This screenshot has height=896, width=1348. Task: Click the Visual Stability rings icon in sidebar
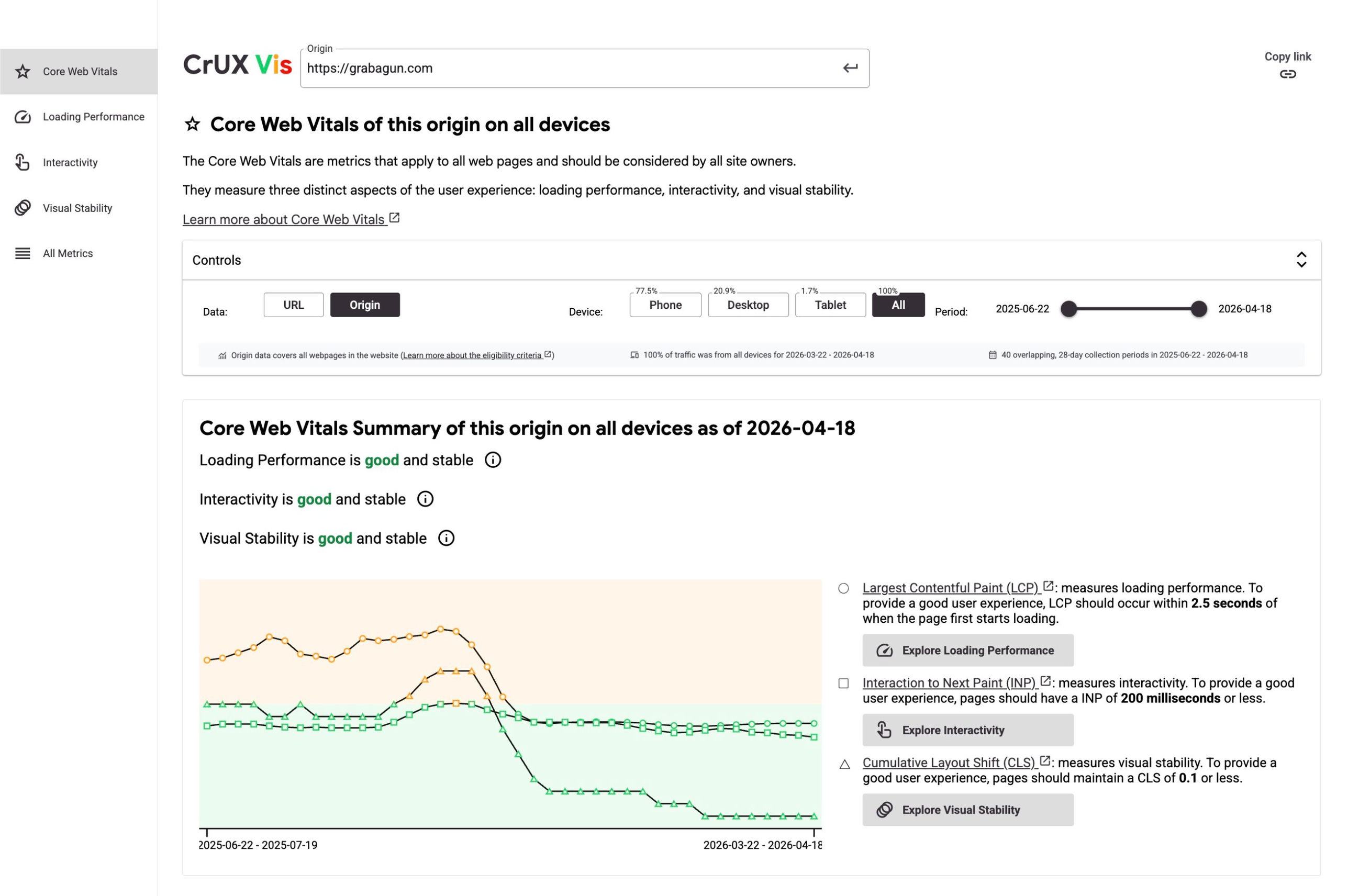click(x=23, y=208)
